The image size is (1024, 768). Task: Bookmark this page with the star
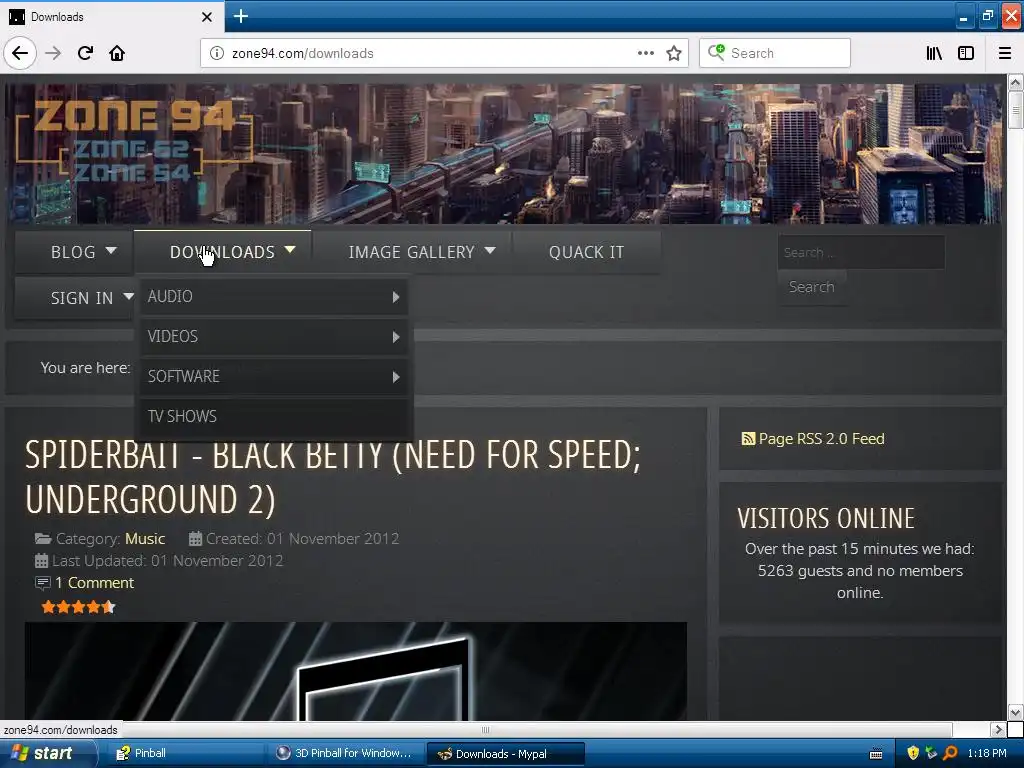[674, 53]
